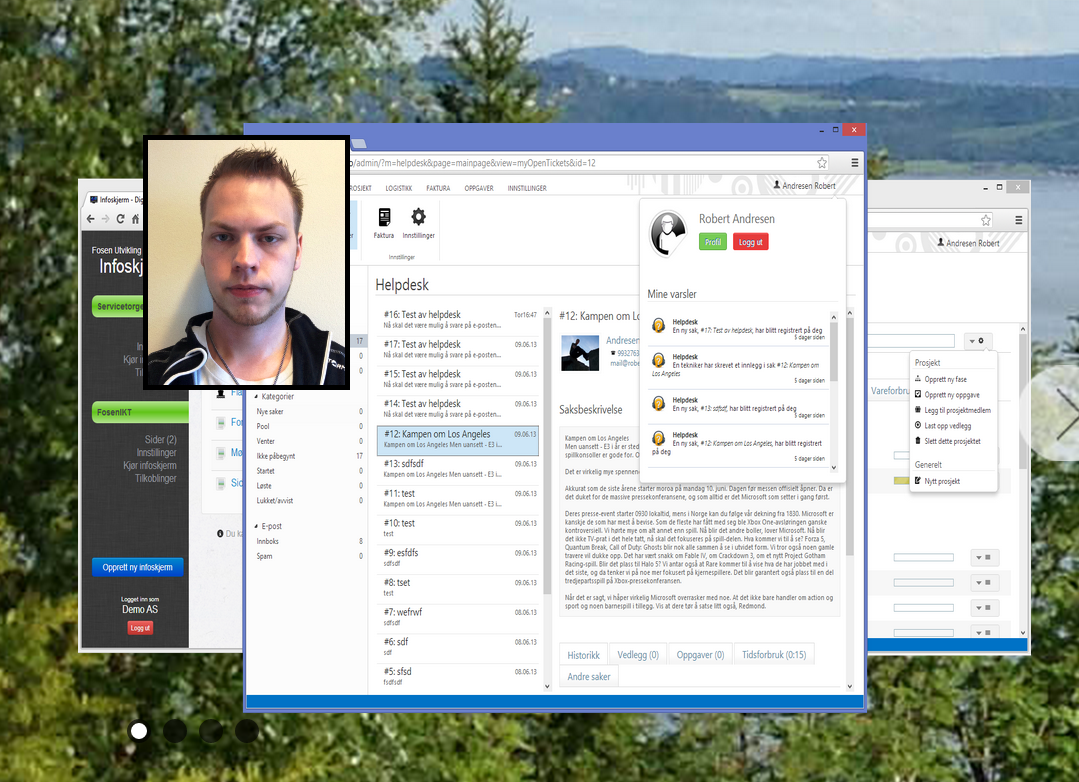
Task: Click the portrait photo thumbnail
Action: click(x=246, y=262)
